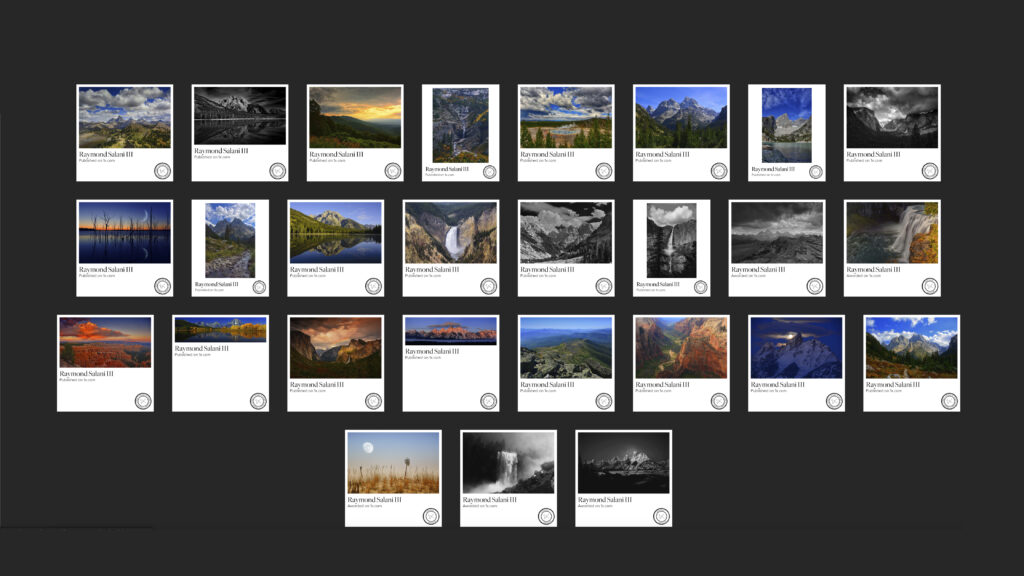
Task: Click Raymond Salani III name on full moon card
Action: coord(374,499)
